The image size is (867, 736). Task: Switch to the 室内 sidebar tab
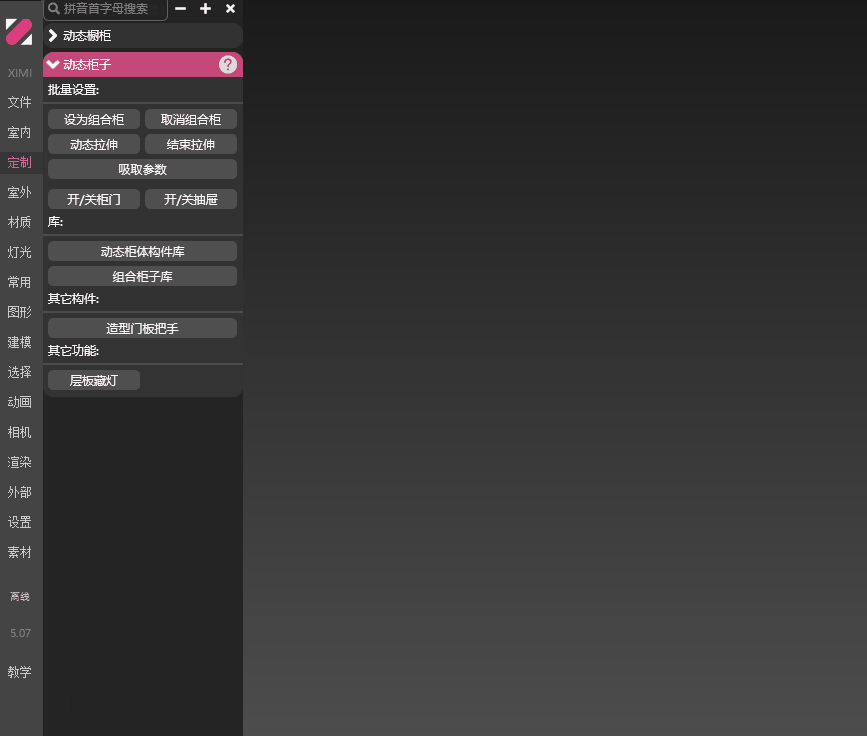[20, 132]
